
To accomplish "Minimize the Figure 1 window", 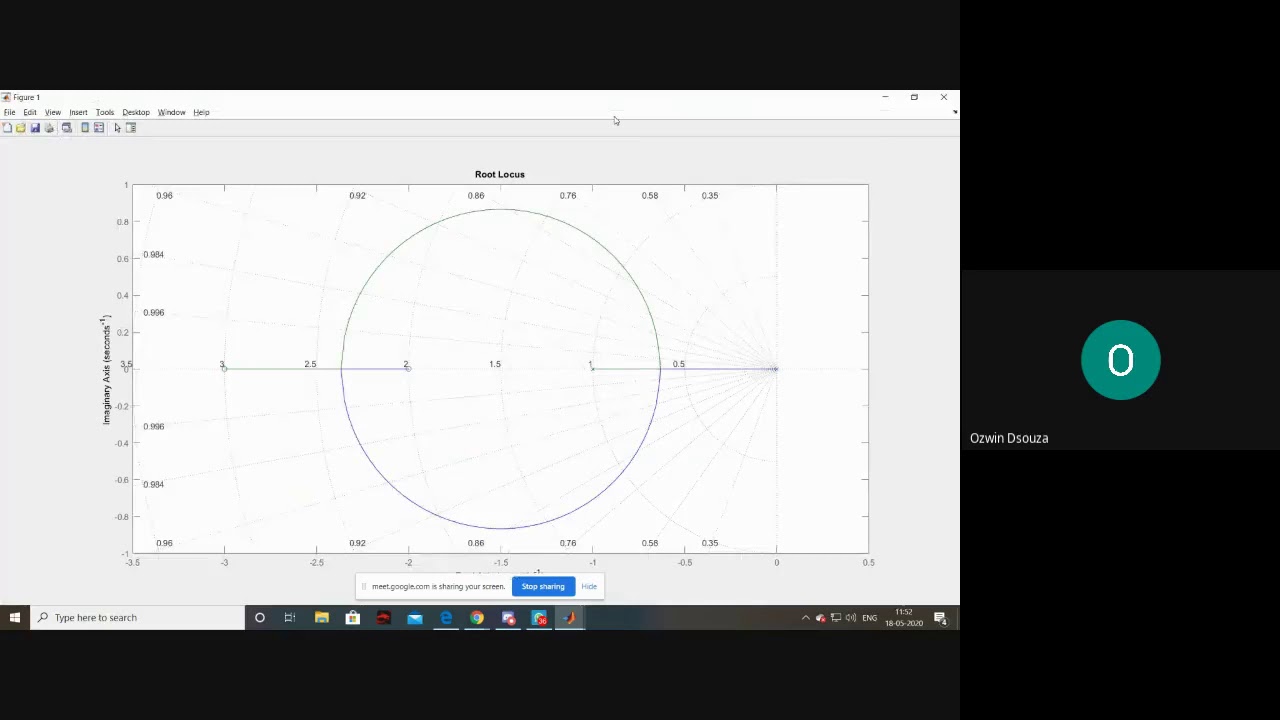I will (x=885, y=97).
